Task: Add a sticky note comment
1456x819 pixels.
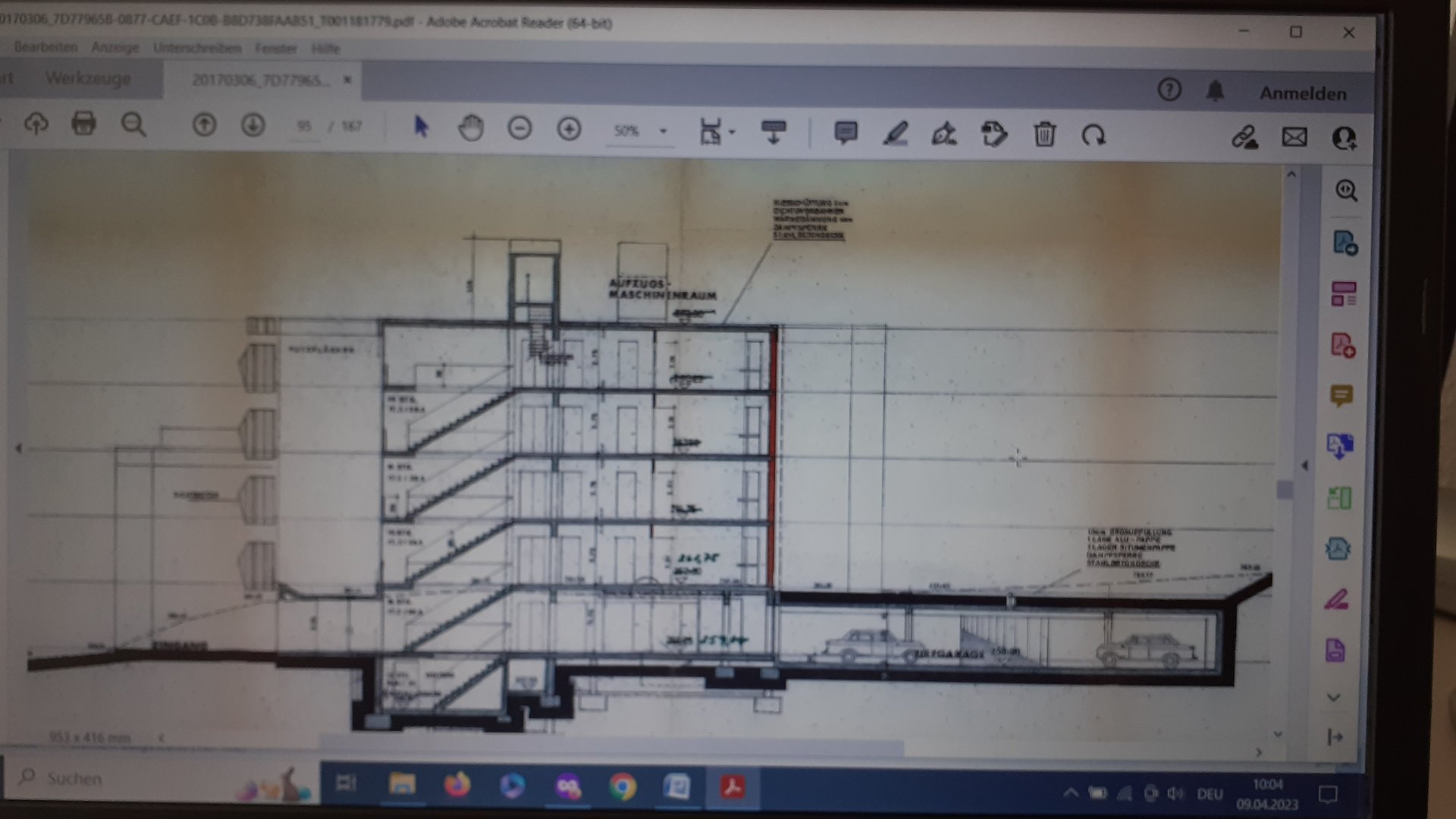Action: pyautogui.click(x=846, y=133)
